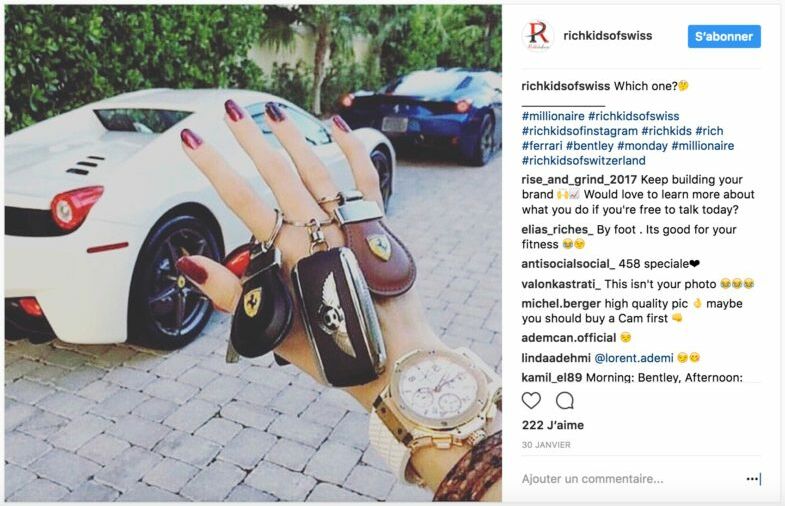Open the three-dots more options menu

pos(751,479)
